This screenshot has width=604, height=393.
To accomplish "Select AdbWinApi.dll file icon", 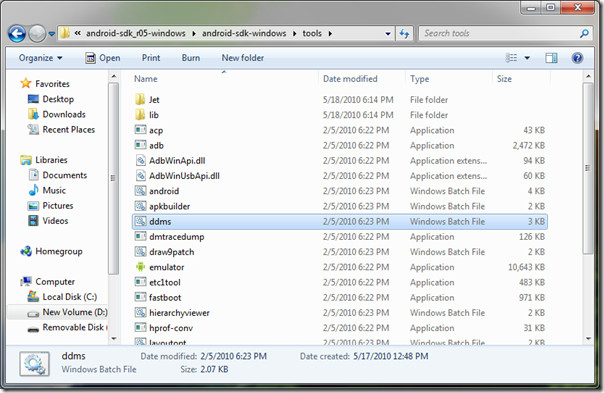I will (141, 160).
